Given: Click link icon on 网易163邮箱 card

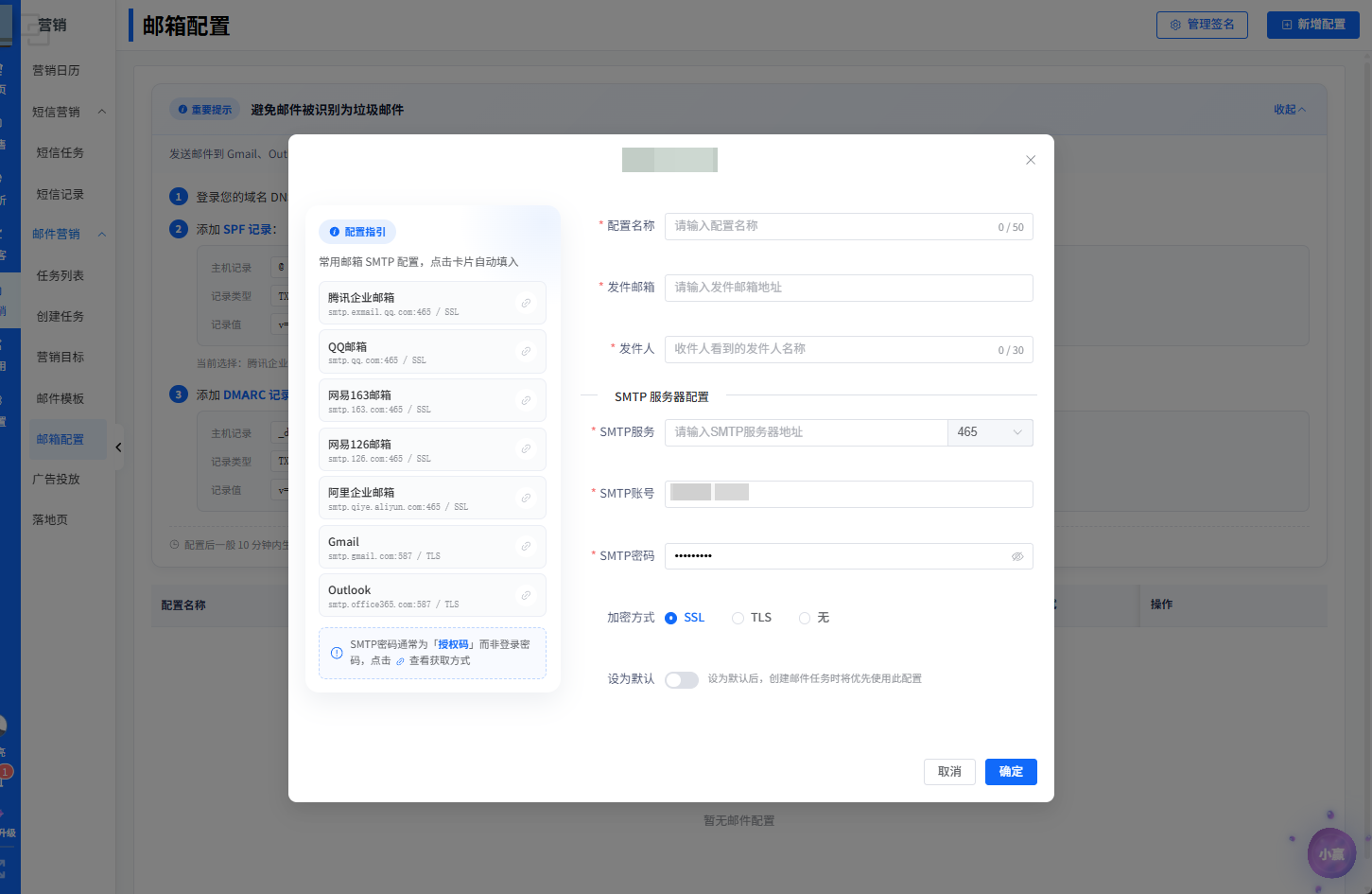Looking at the screenshot, I should pos(526,401).
